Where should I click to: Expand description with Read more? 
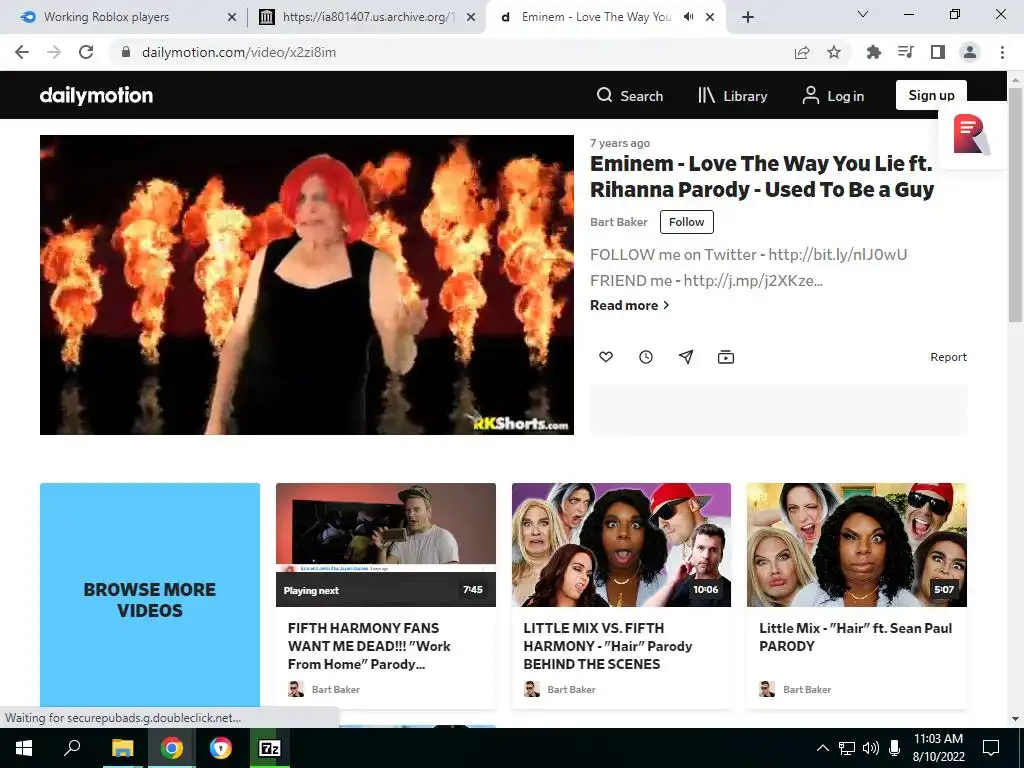(630, 305)
